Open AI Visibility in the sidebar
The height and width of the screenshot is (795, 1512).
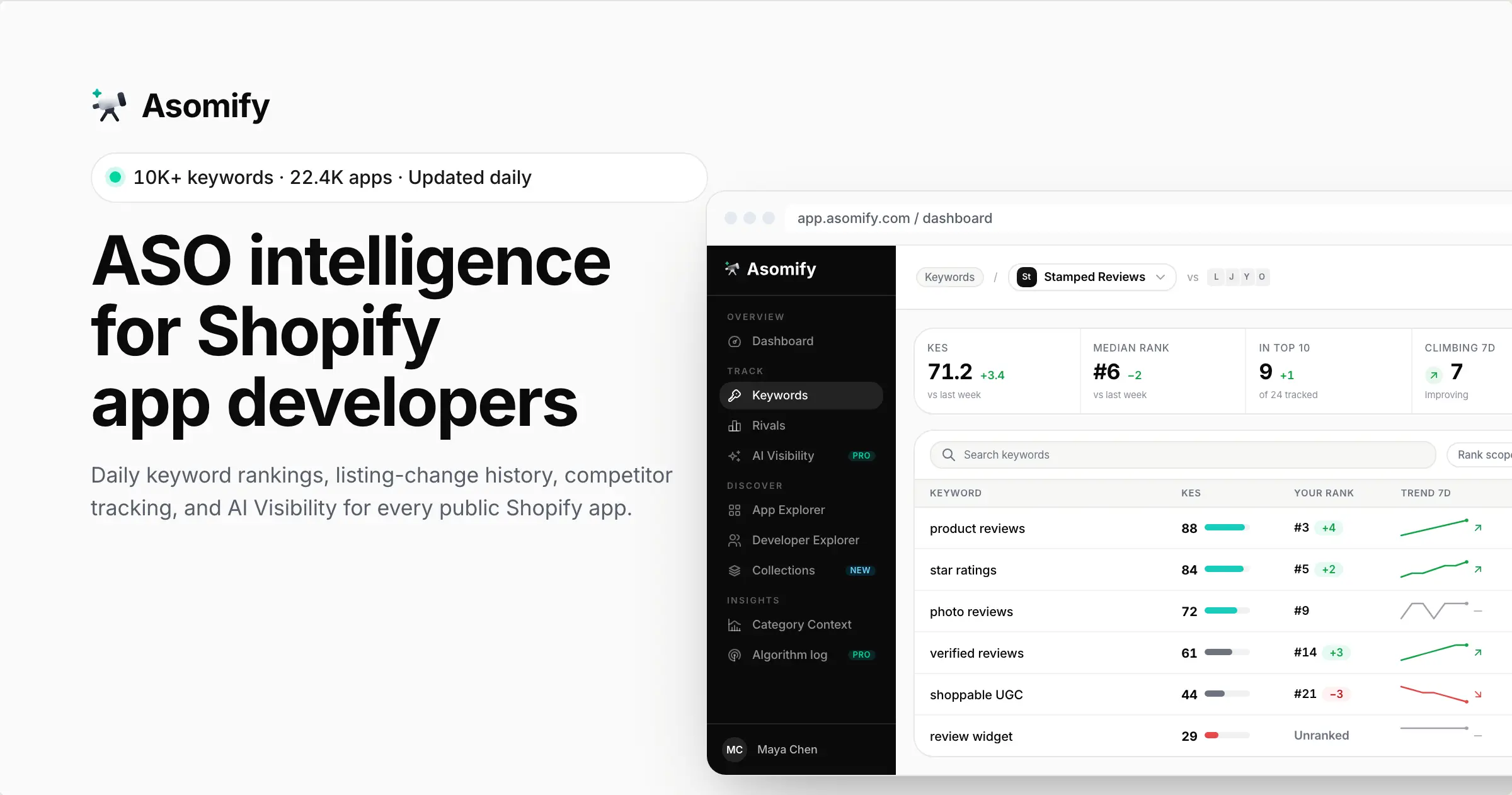click(x=801, y=456)
